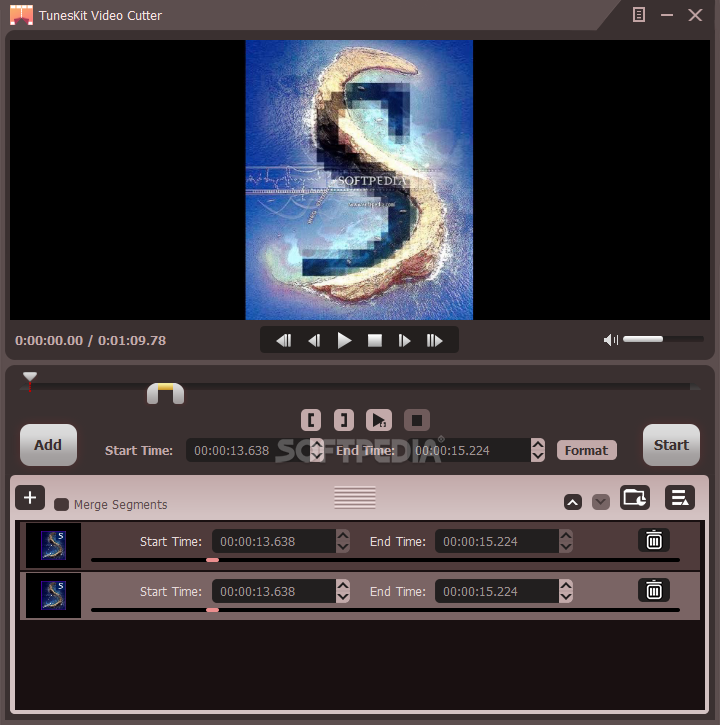
Task: Select the first segment thumbnail
Action: (x=54, y=546)
